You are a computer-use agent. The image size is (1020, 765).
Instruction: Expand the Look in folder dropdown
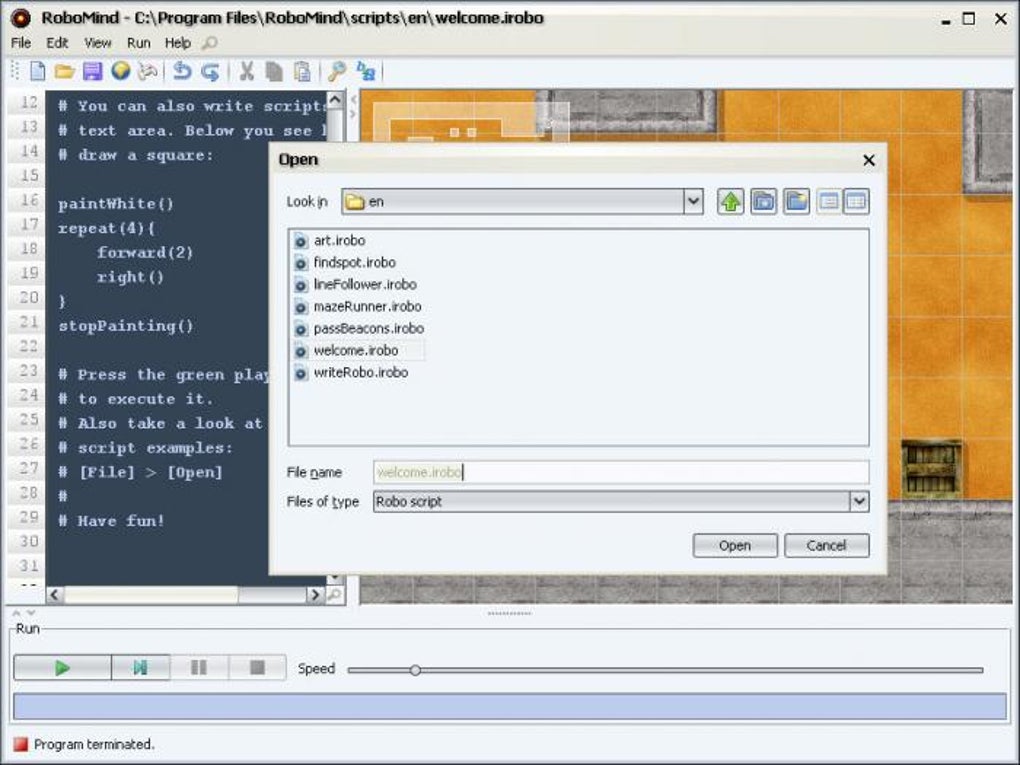[x=693, y=202]
